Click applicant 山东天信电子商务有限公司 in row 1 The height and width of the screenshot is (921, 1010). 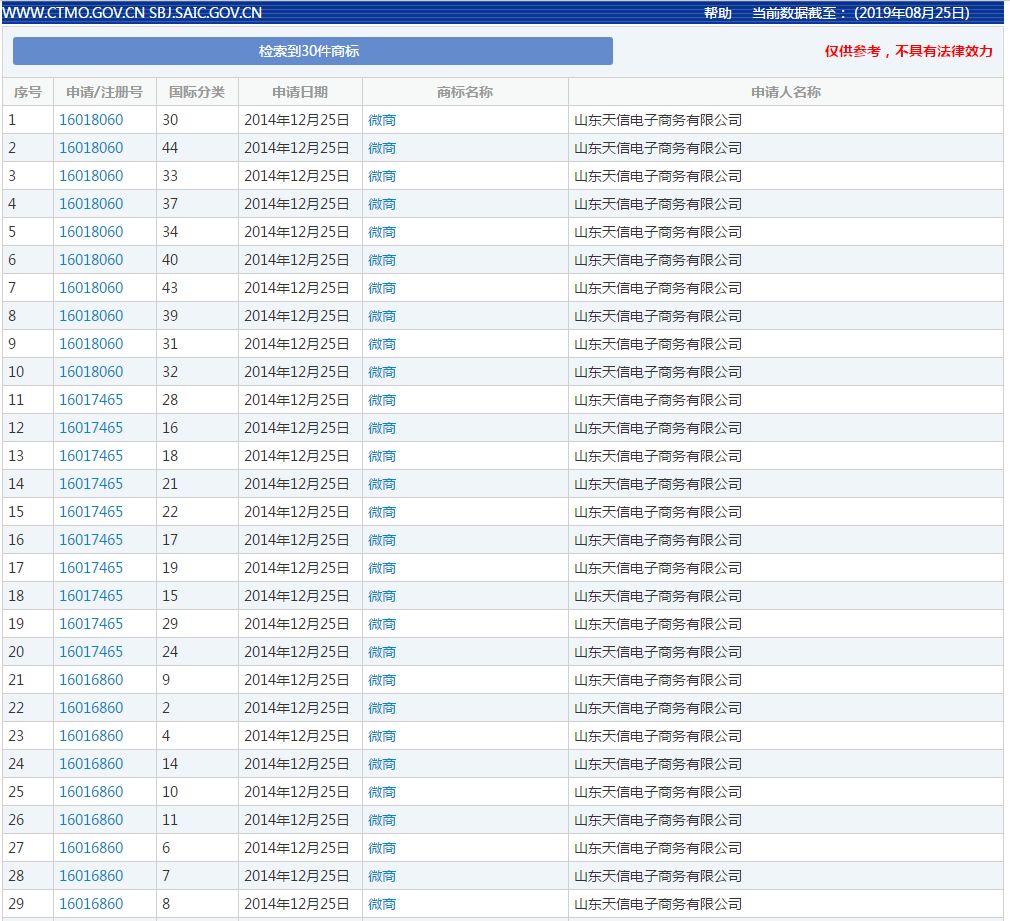tap(658, 120)
